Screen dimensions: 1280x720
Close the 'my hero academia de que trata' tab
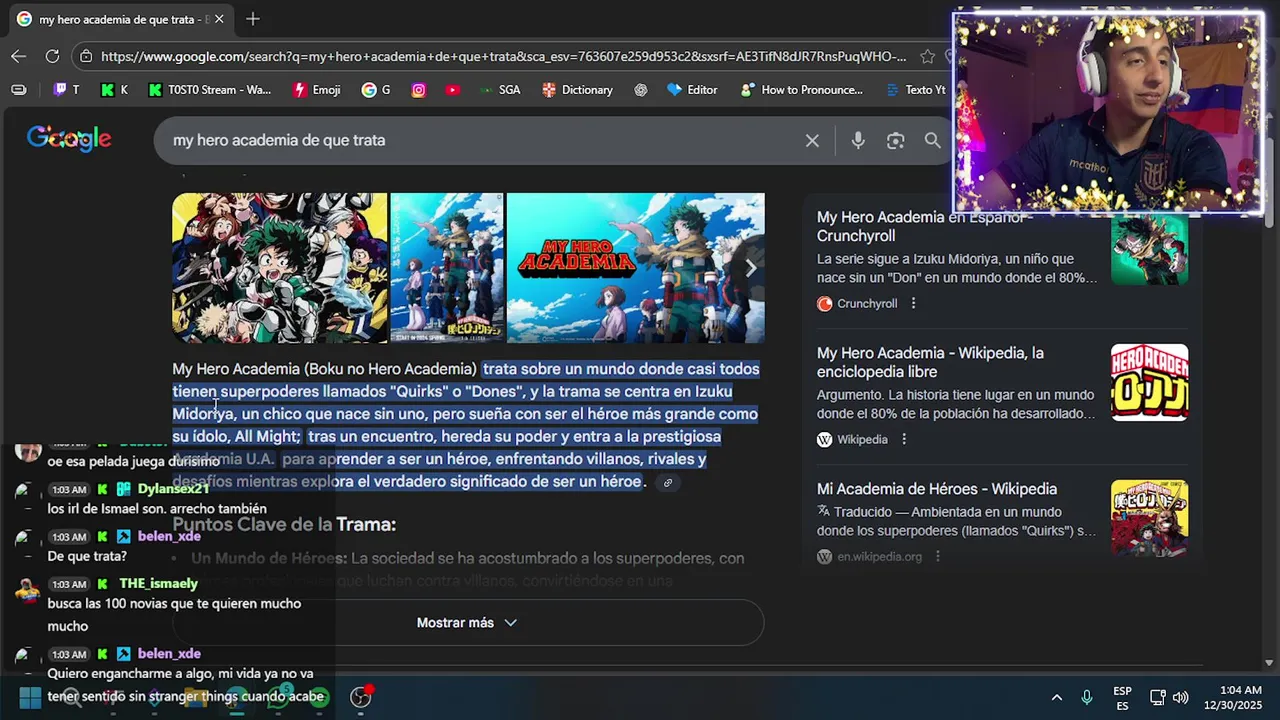pos(220,19)
